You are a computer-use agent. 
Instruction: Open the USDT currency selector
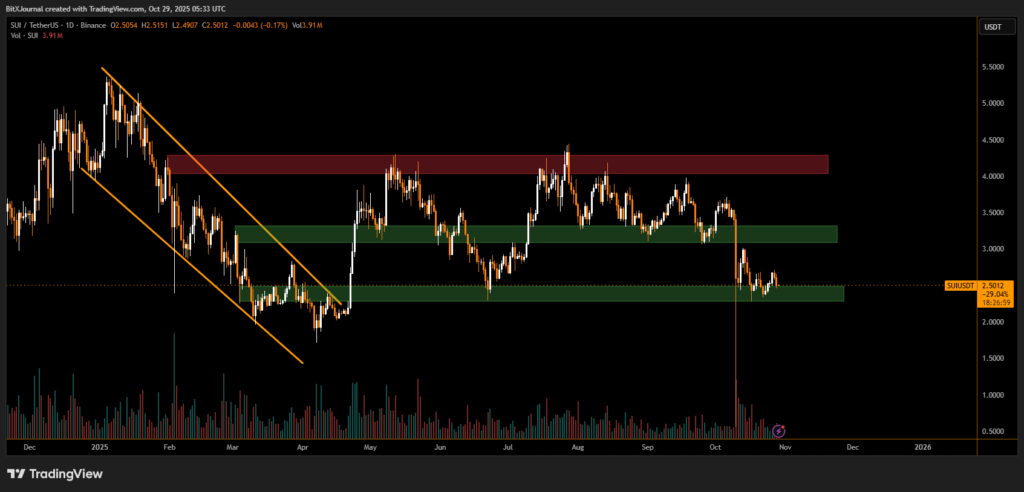pos(991,28)
